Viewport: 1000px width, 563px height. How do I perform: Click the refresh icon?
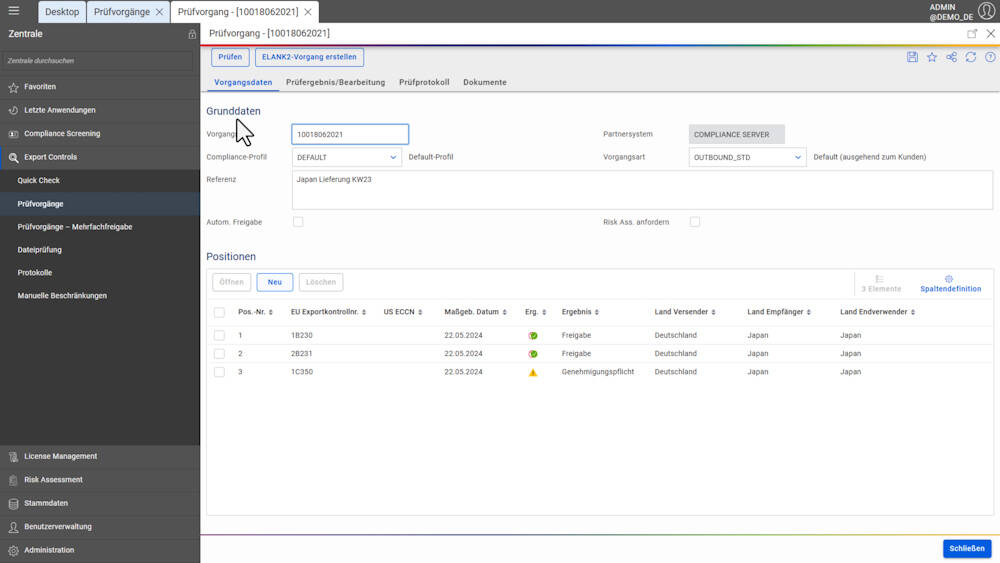click(971, 58)
